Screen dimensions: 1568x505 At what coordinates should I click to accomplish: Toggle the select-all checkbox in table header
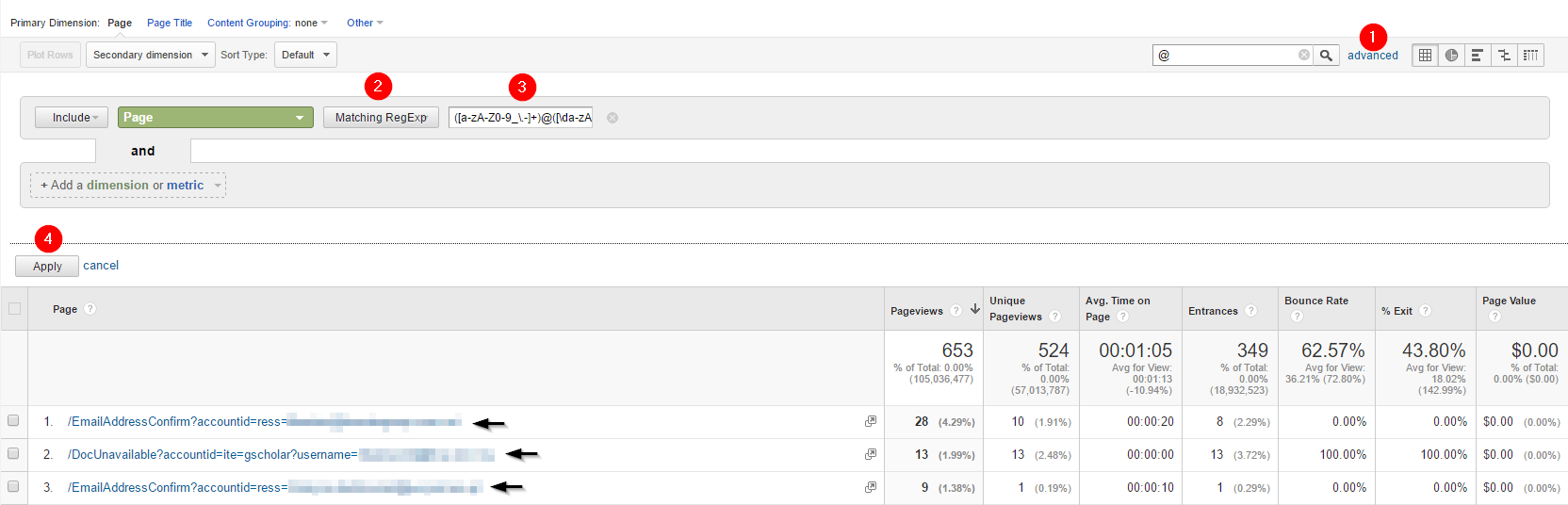[x=14, y=308]
